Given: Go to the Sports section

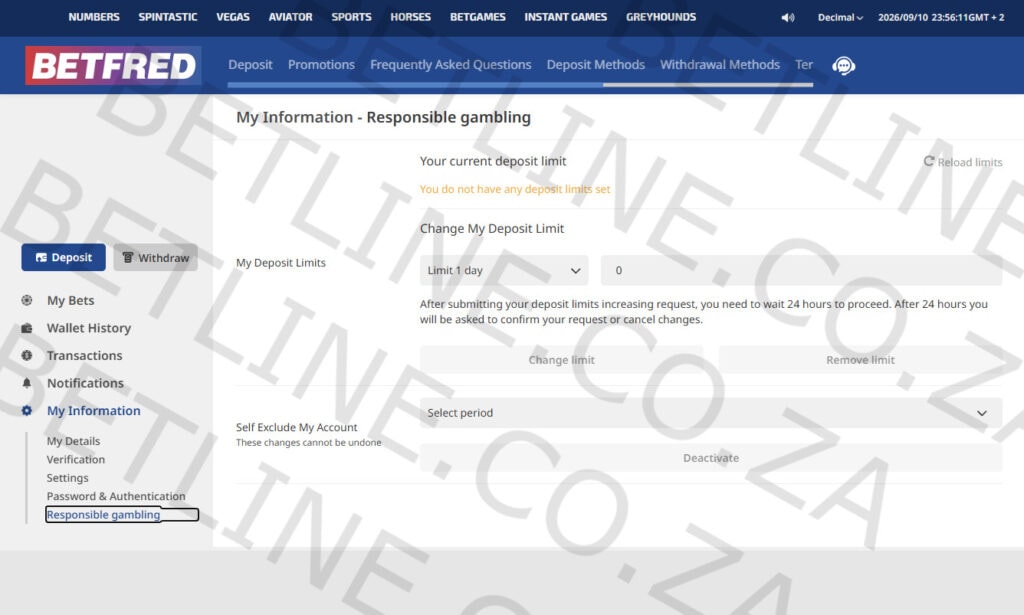Looking at the screenshot, I should [x=351, y=17].
